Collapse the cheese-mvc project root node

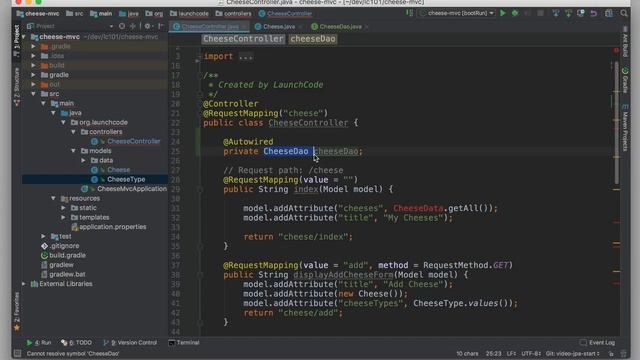24,37
